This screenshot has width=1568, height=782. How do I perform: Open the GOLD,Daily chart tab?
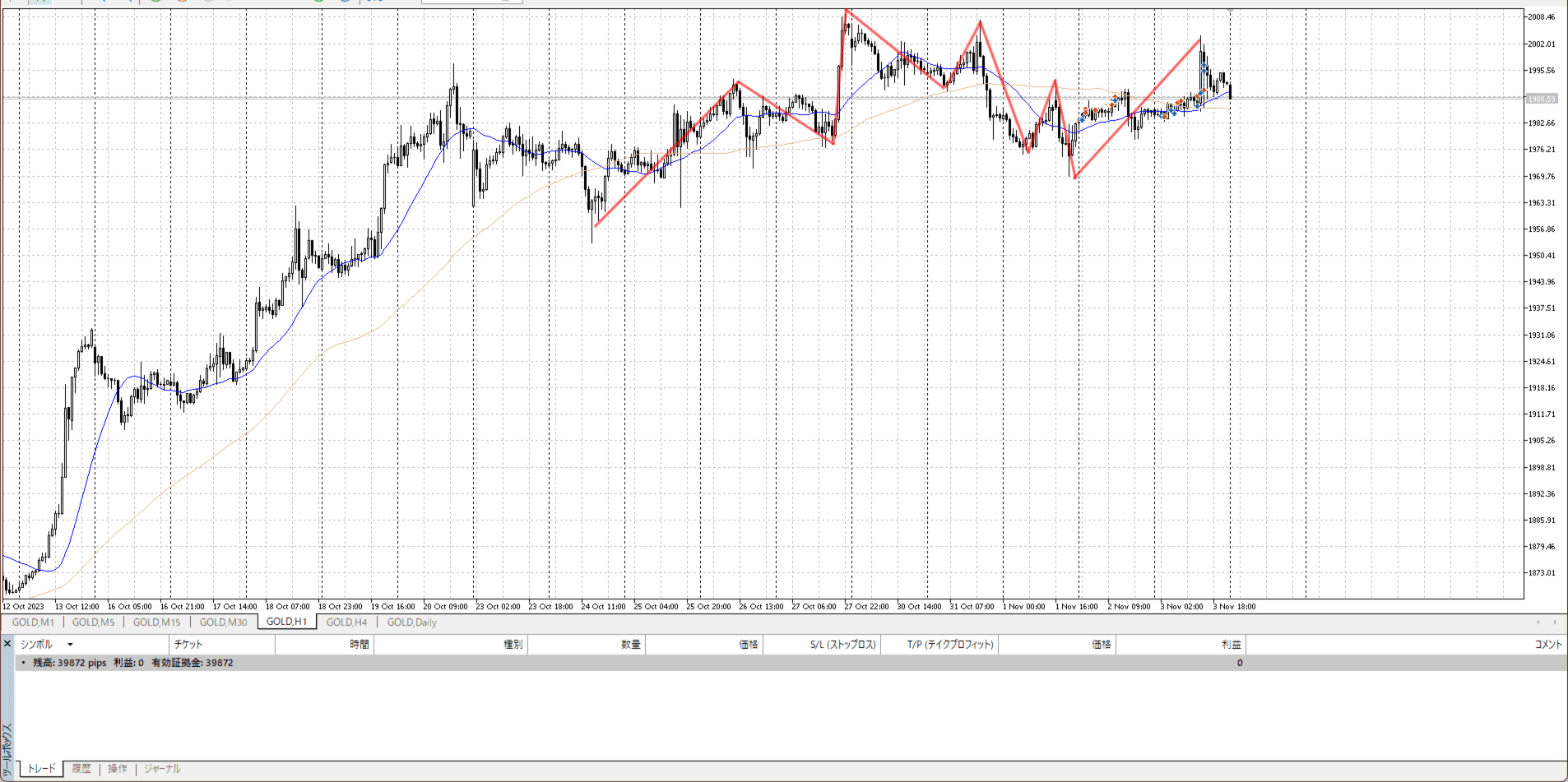pyautogui.click(x=411, y=622)
